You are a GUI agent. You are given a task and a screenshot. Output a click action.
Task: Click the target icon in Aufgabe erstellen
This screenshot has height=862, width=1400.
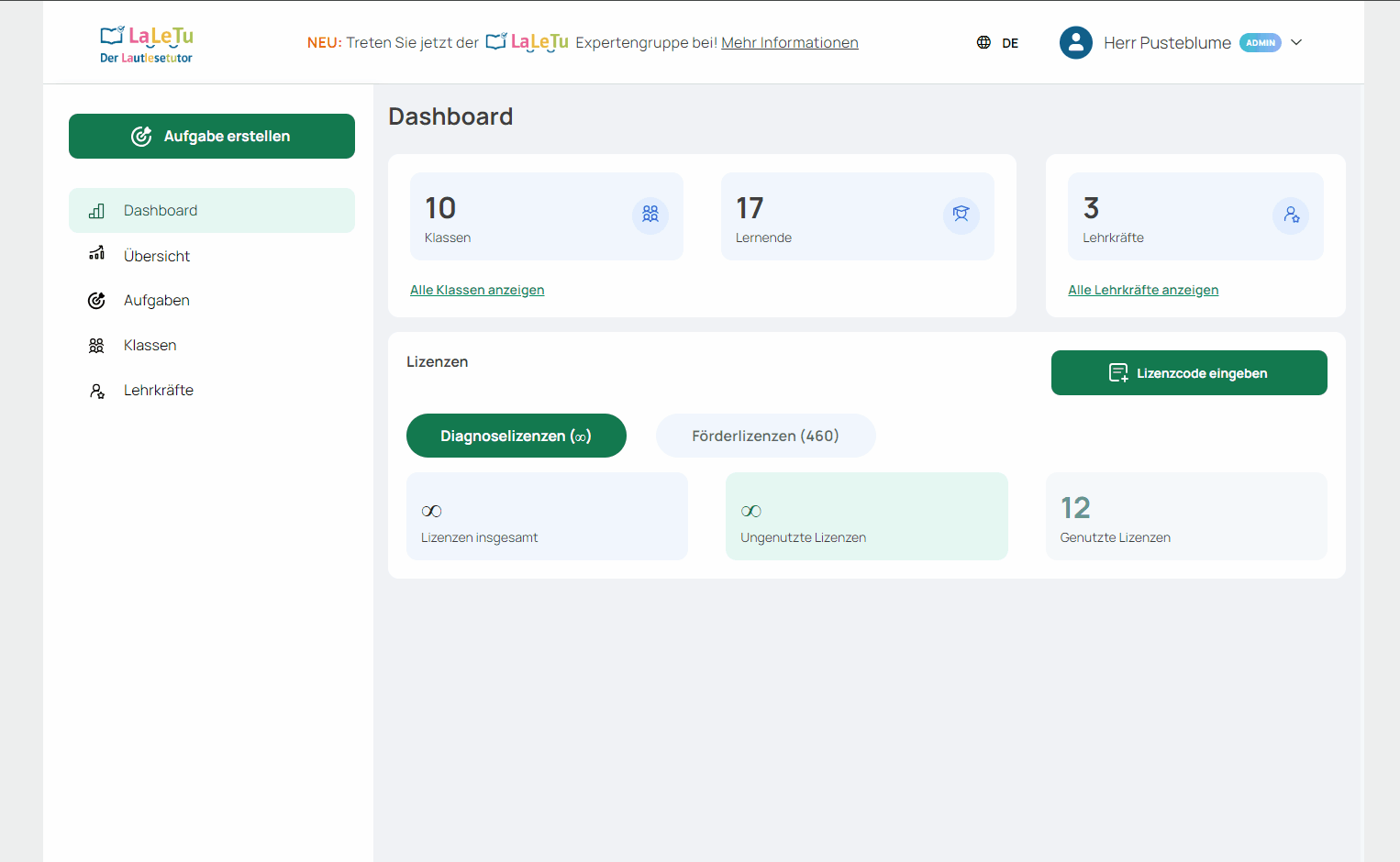click(x=141, y=136)
